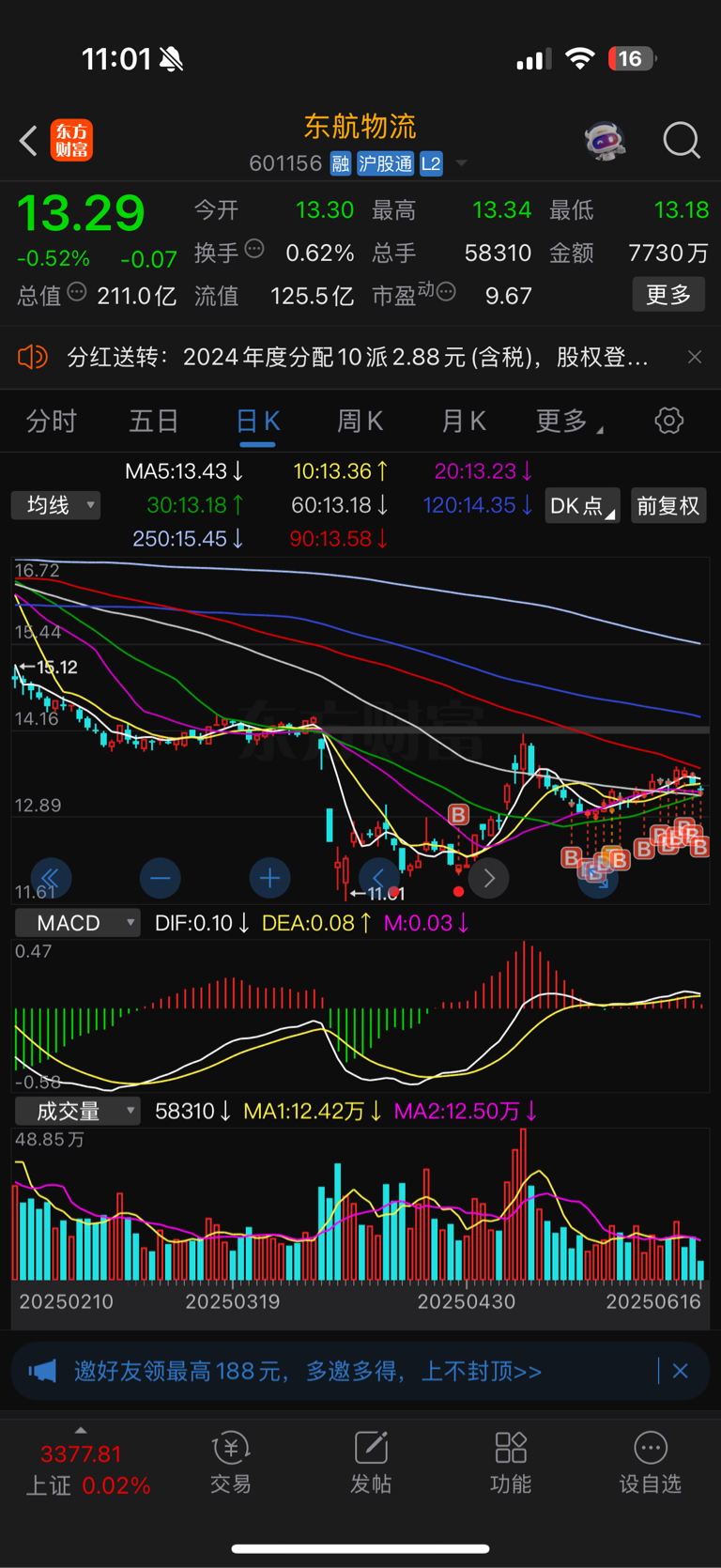
Task: Tap the B marker near the 11.01 low
Action: click(x=458, y=814)
